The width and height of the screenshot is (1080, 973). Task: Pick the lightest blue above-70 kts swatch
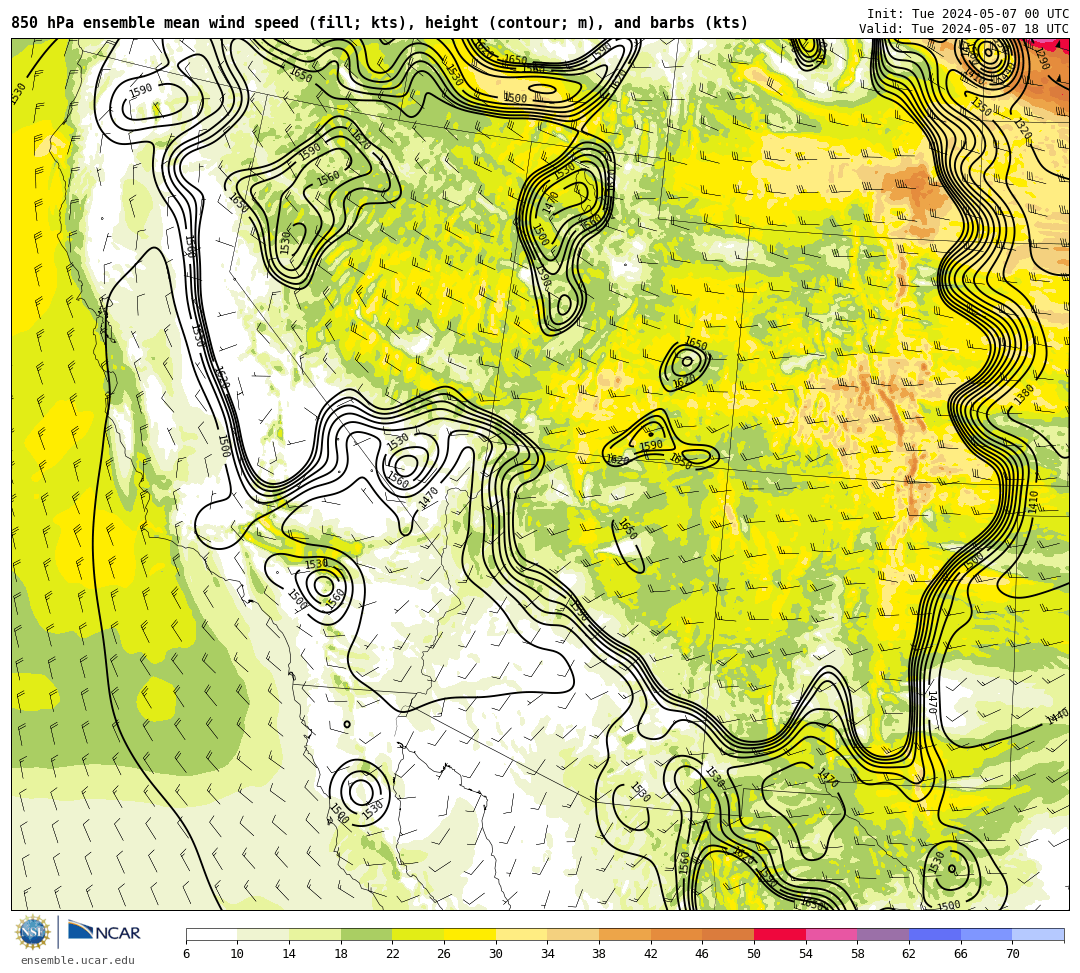click(1038, 934)
